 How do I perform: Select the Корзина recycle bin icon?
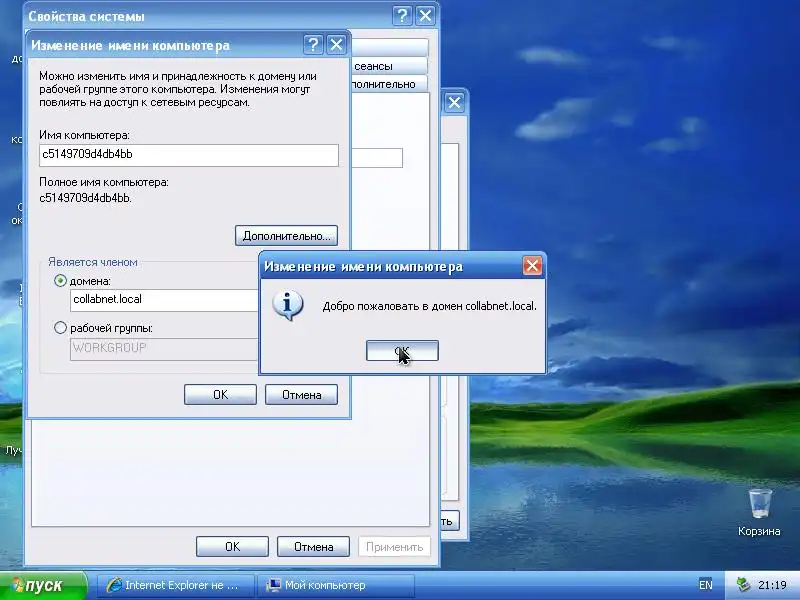point(759,512)
